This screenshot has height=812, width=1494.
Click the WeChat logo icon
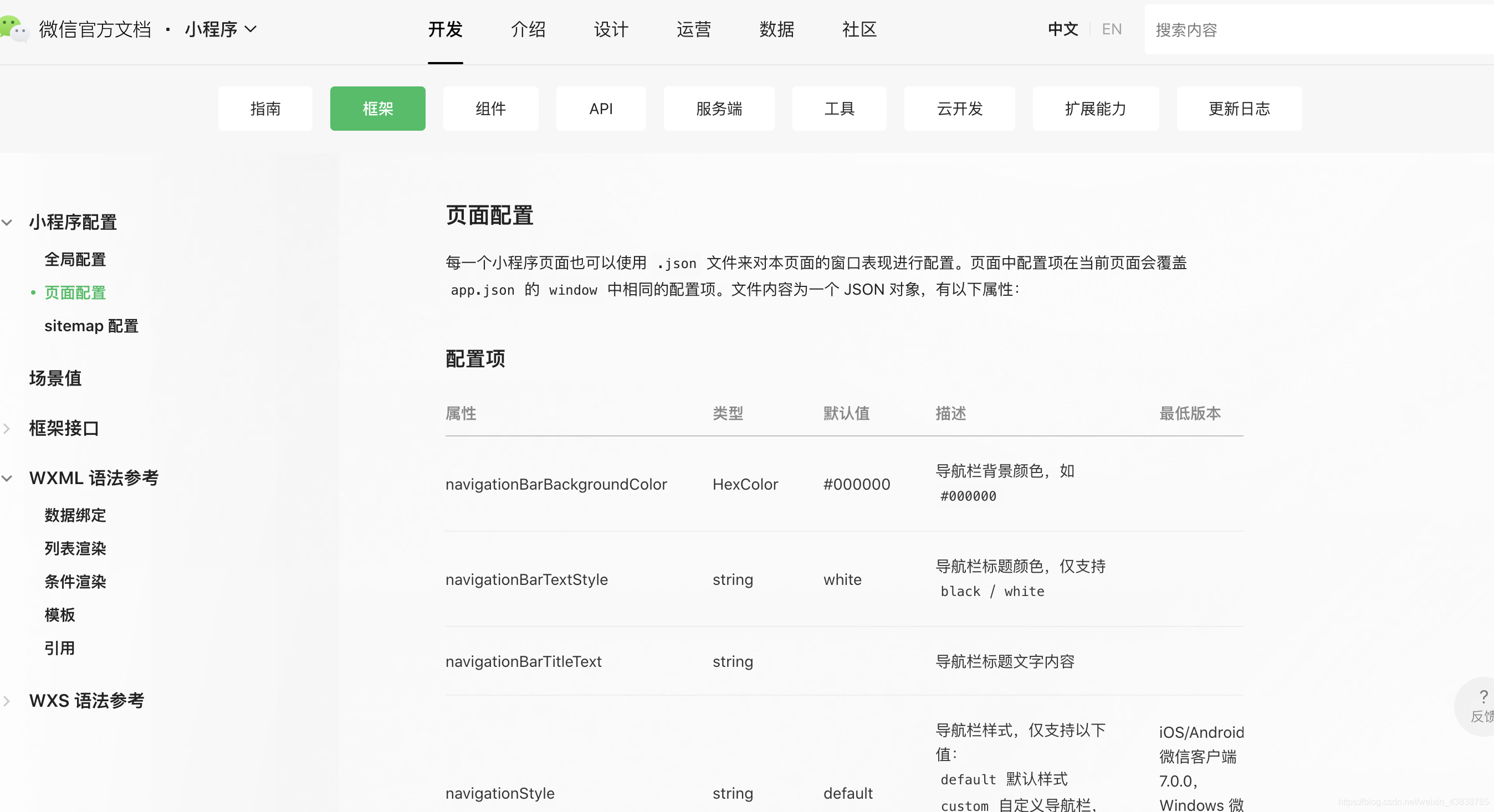(x=14, y=29)
